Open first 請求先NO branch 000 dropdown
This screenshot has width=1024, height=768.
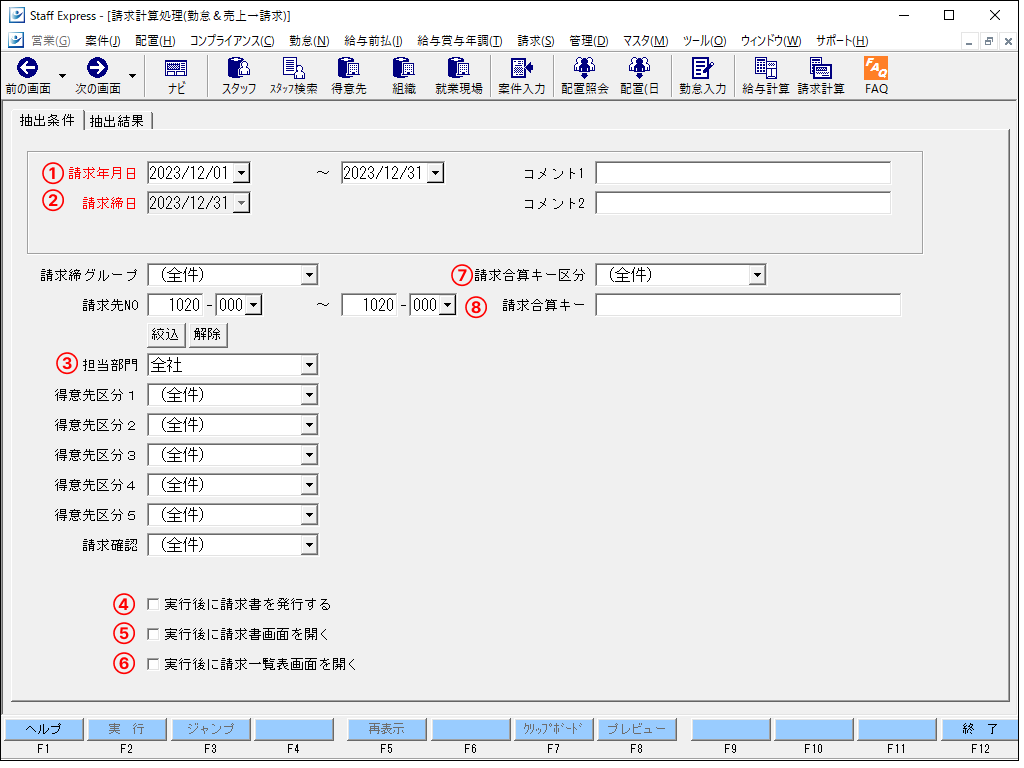[x=254, y=305]
